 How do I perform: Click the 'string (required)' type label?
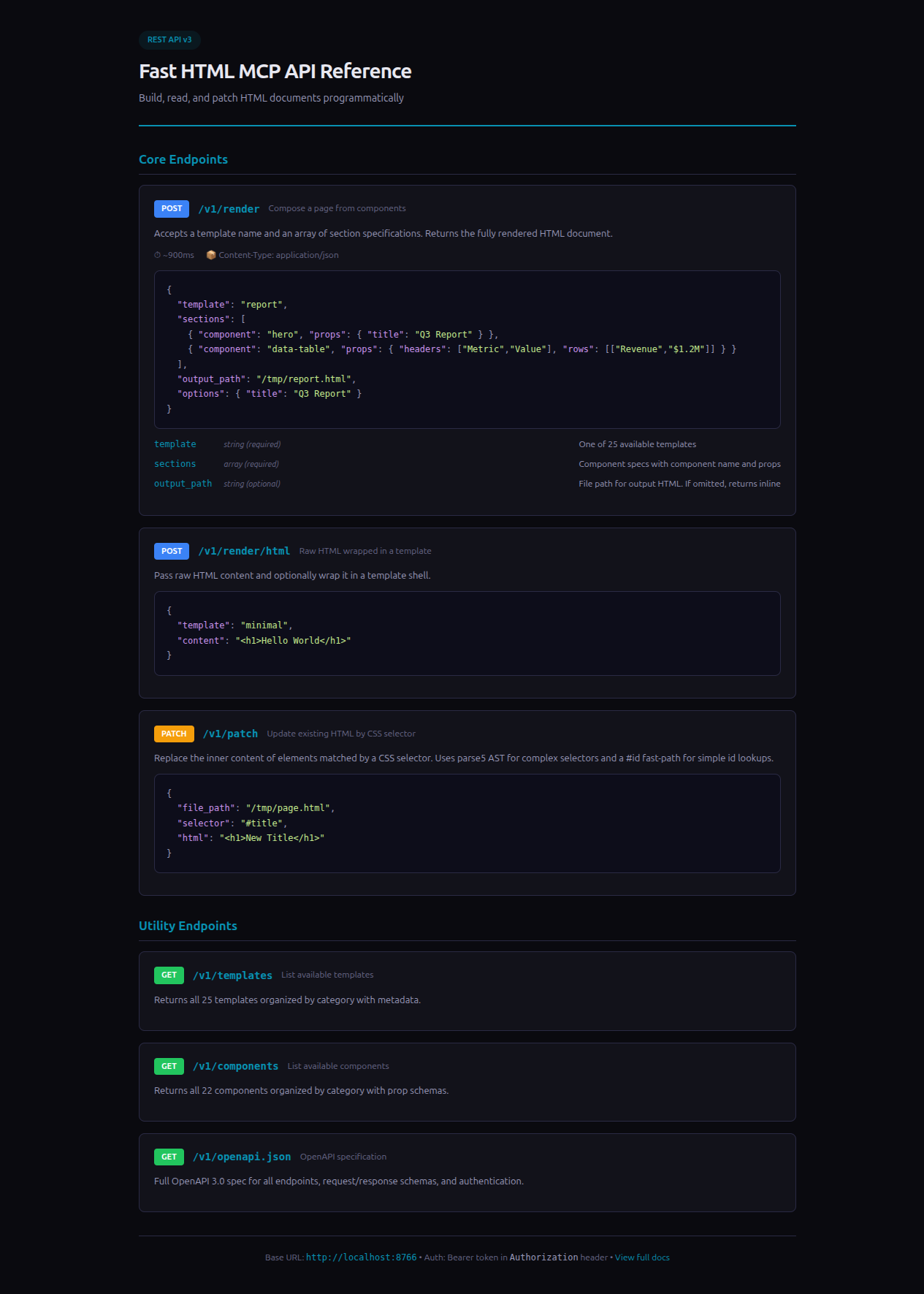(252, 444)
